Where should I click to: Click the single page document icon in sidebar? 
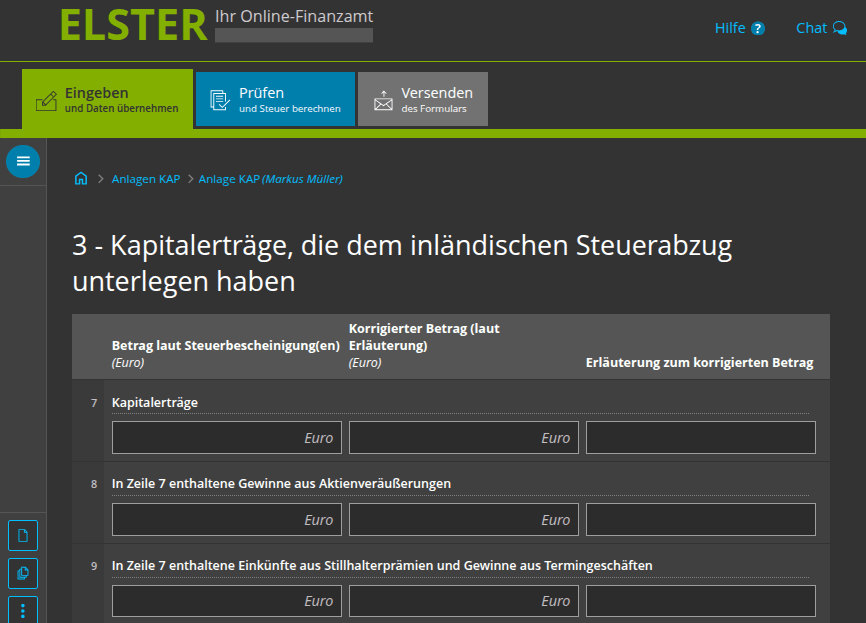pos(23,536)
